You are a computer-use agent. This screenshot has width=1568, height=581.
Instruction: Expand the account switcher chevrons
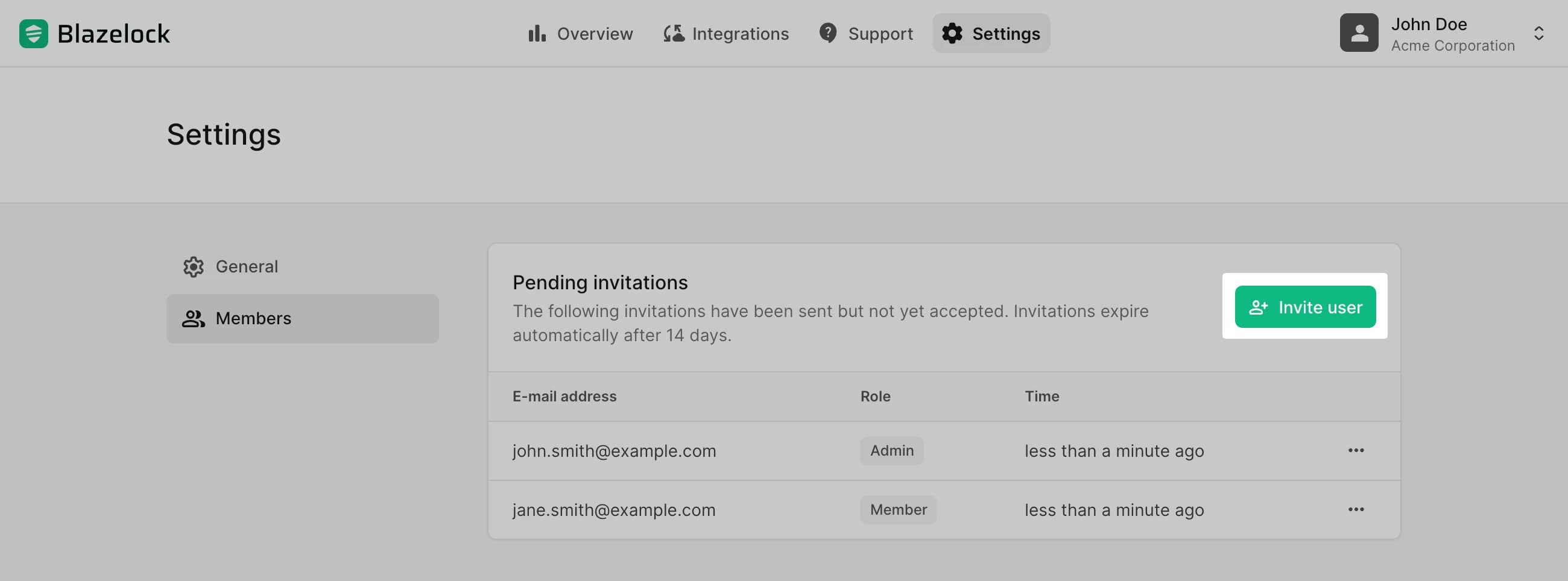[x=1538, y=34]
